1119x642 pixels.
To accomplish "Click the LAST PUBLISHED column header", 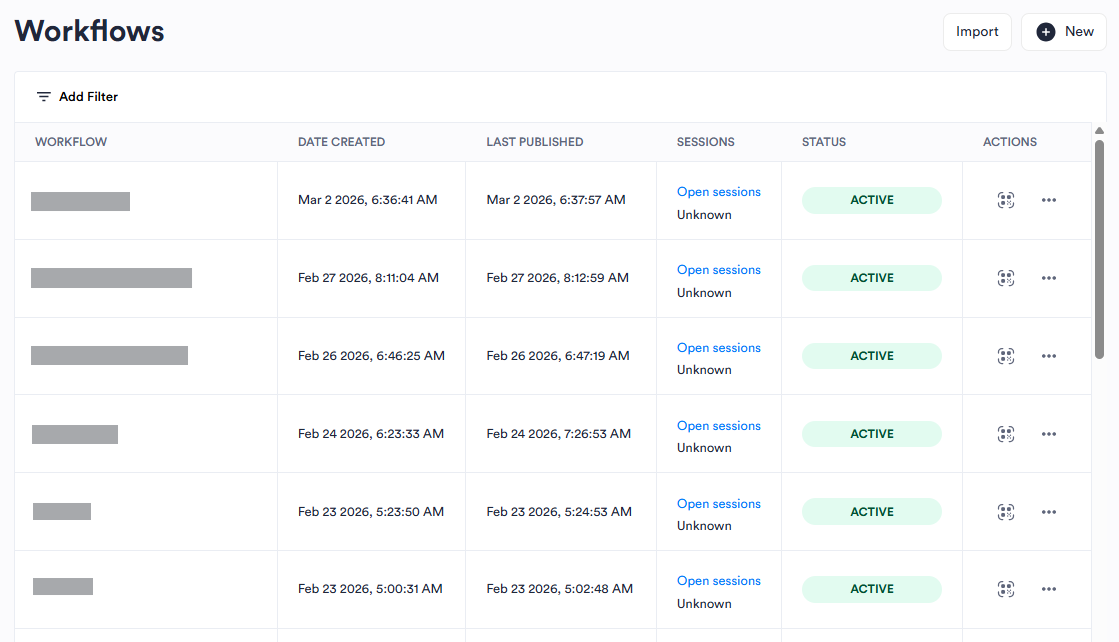I will 535,142.
